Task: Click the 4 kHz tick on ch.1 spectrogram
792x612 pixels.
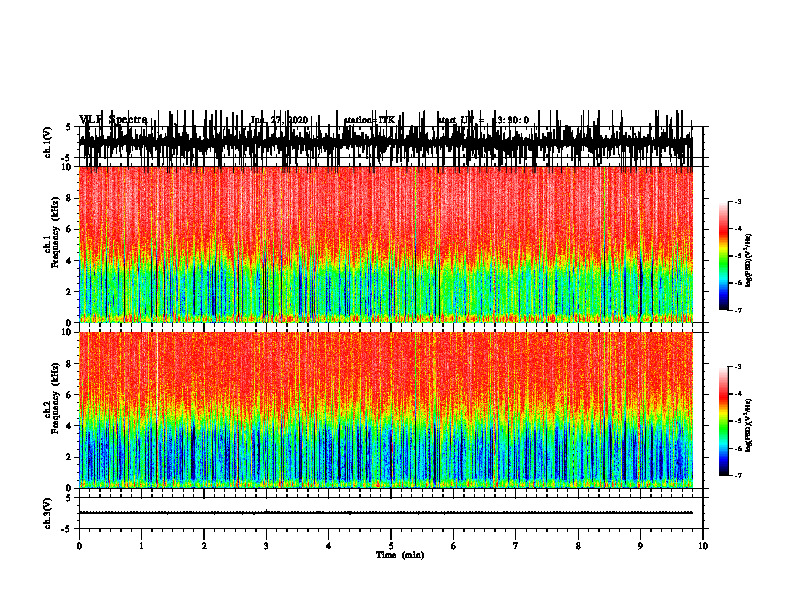Action: pos(69,261)
